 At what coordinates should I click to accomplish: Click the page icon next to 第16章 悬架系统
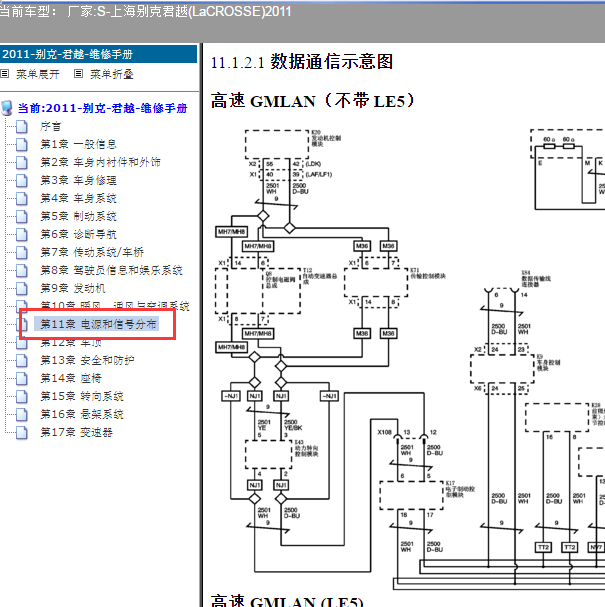click(x=22, y=414)
